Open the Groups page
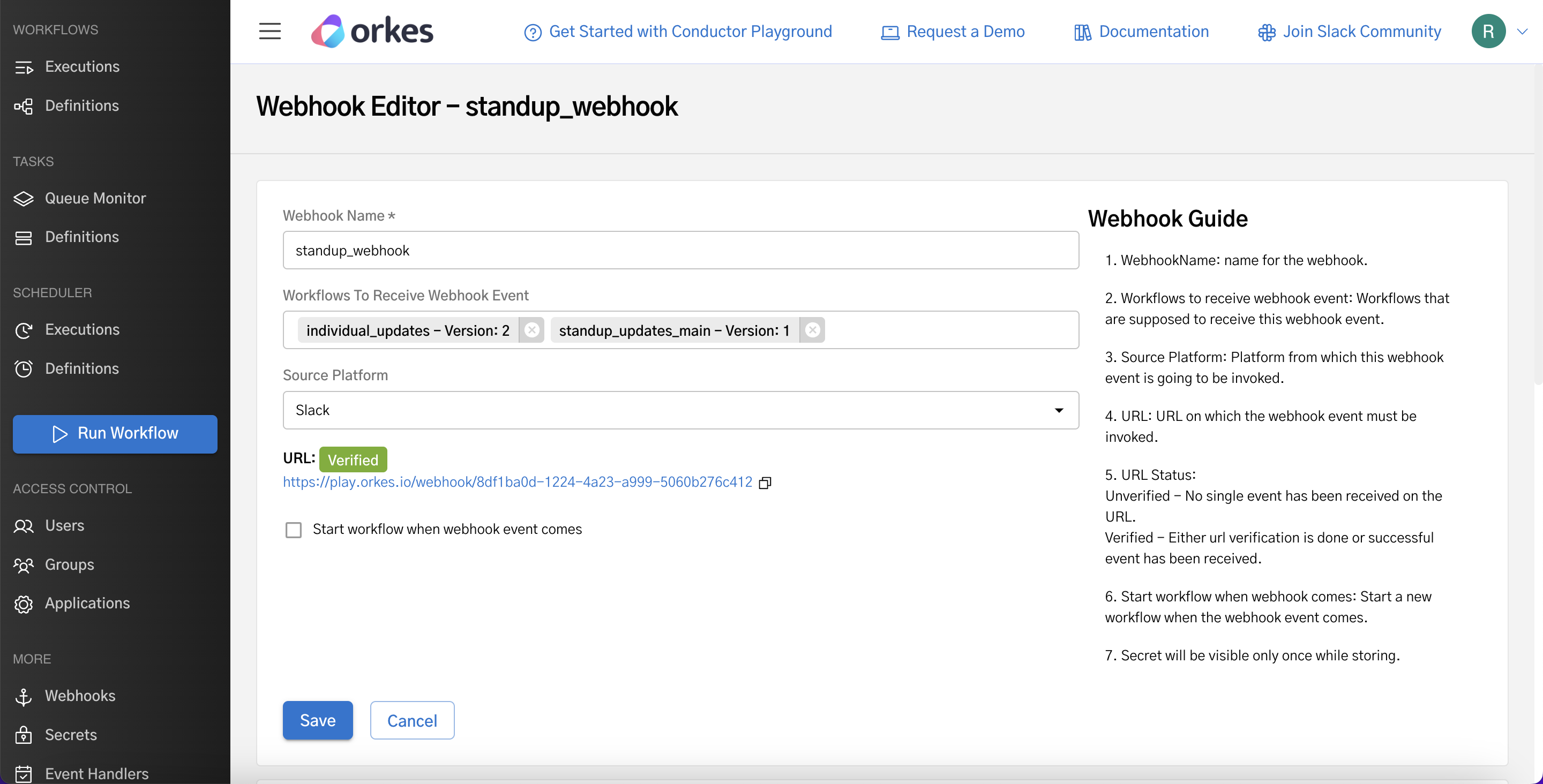Screen dimensions: 1543x784 click(69, 564)
